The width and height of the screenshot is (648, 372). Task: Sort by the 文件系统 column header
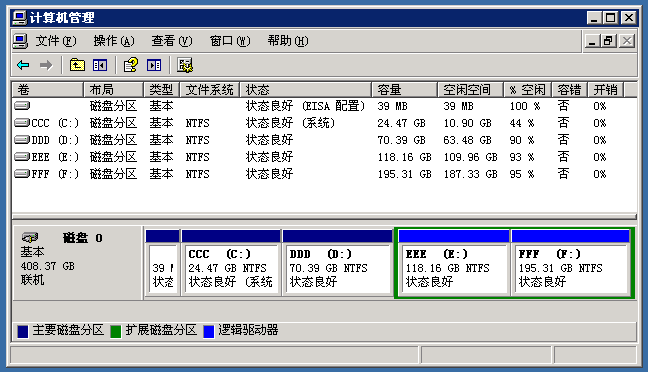tap(210, 89)
